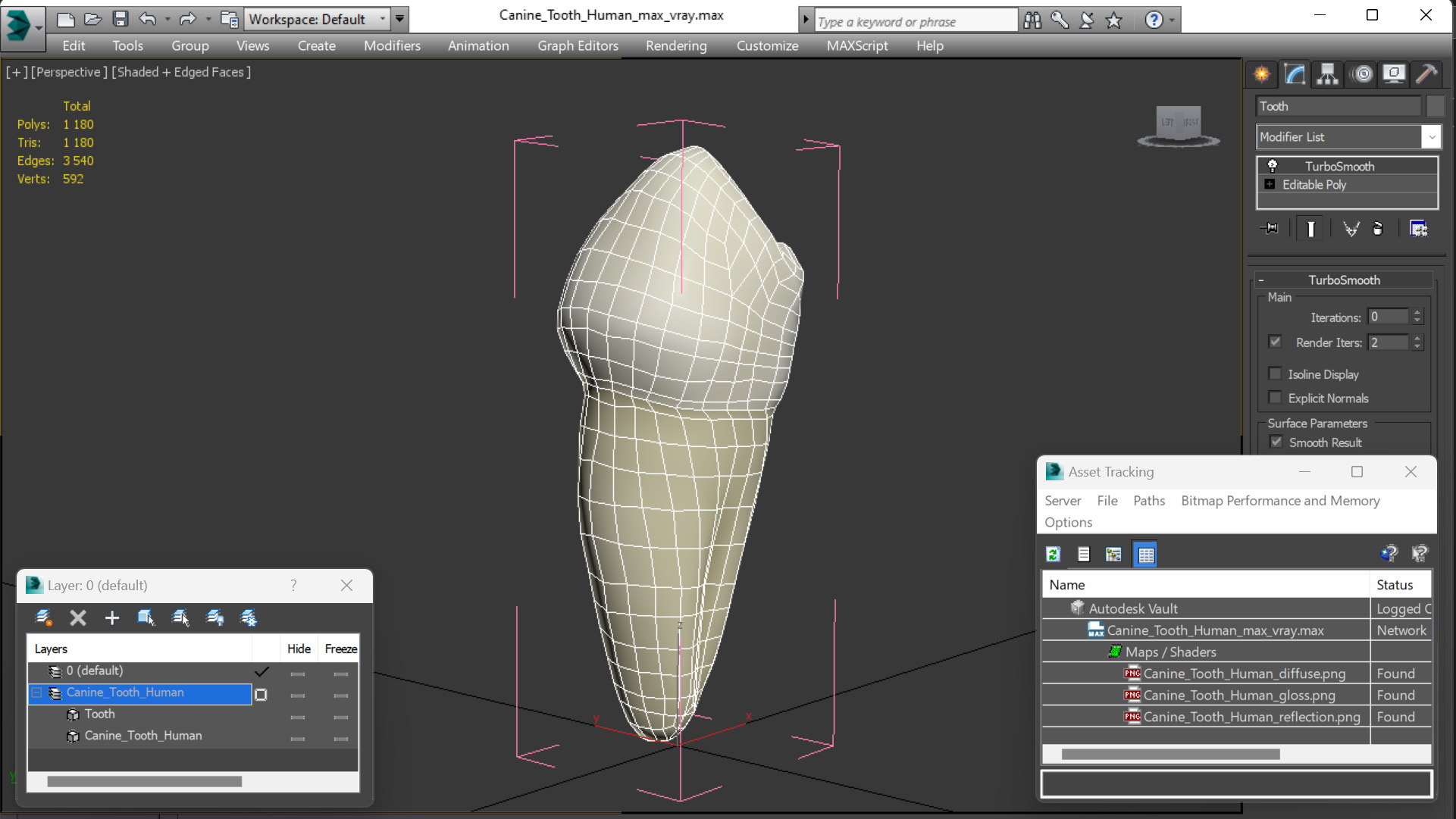Viewport: 1456px width, 819px height.
Task: Check the Explicit Normals option
Action: pos(1275,397)
